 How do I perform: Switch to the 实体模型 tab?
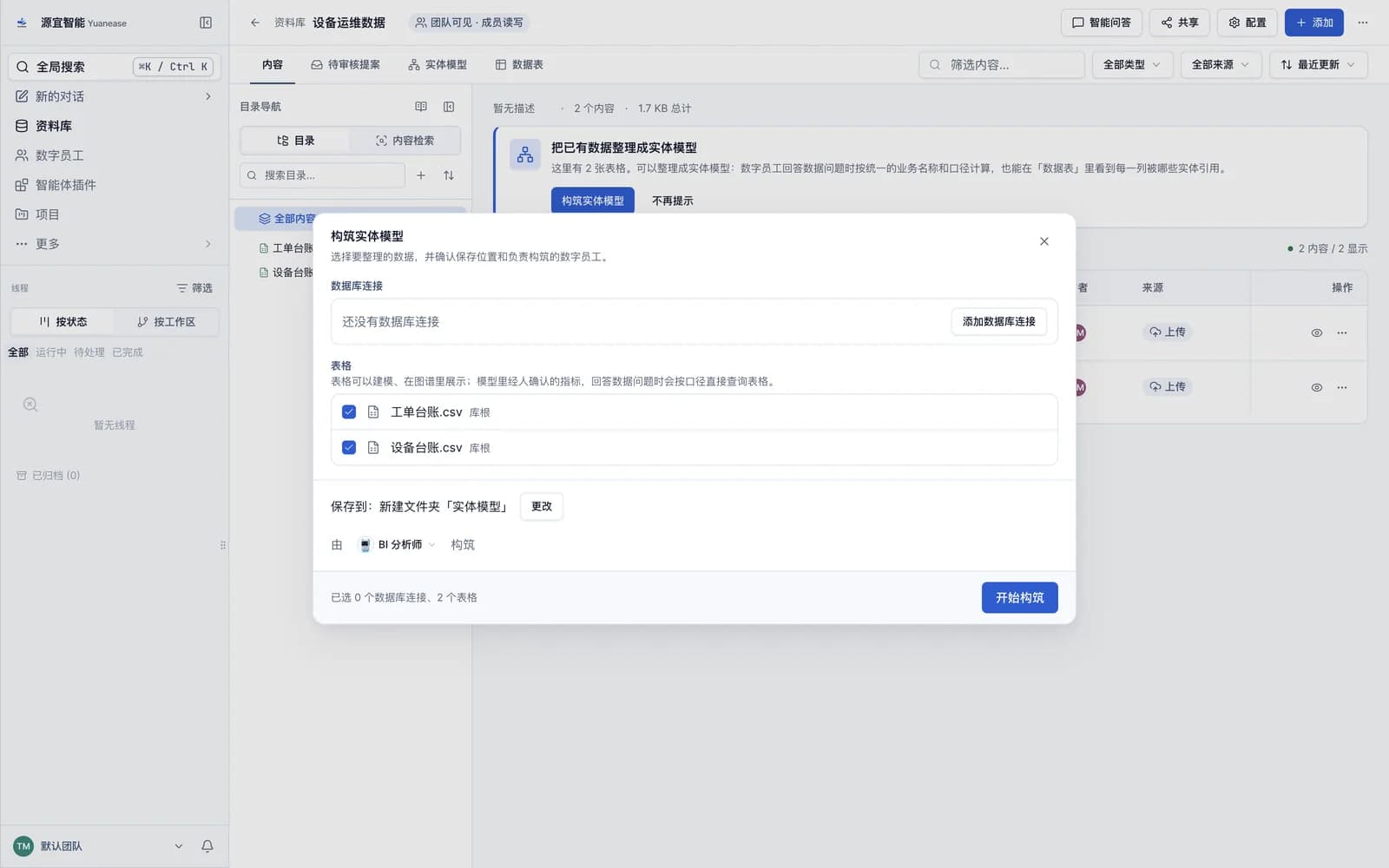point(438,65)
